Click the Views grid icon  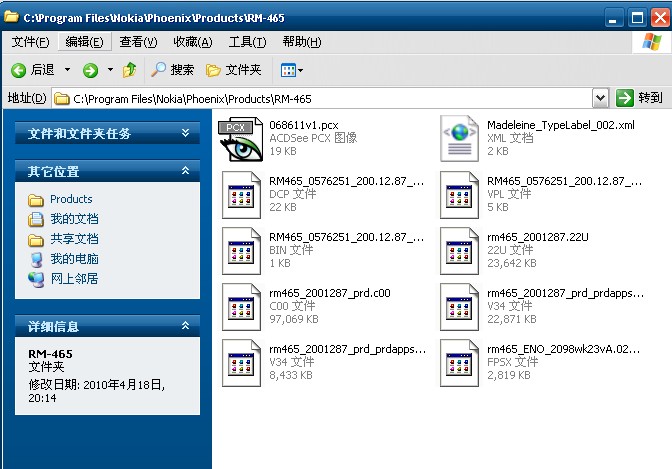[288, 70]
